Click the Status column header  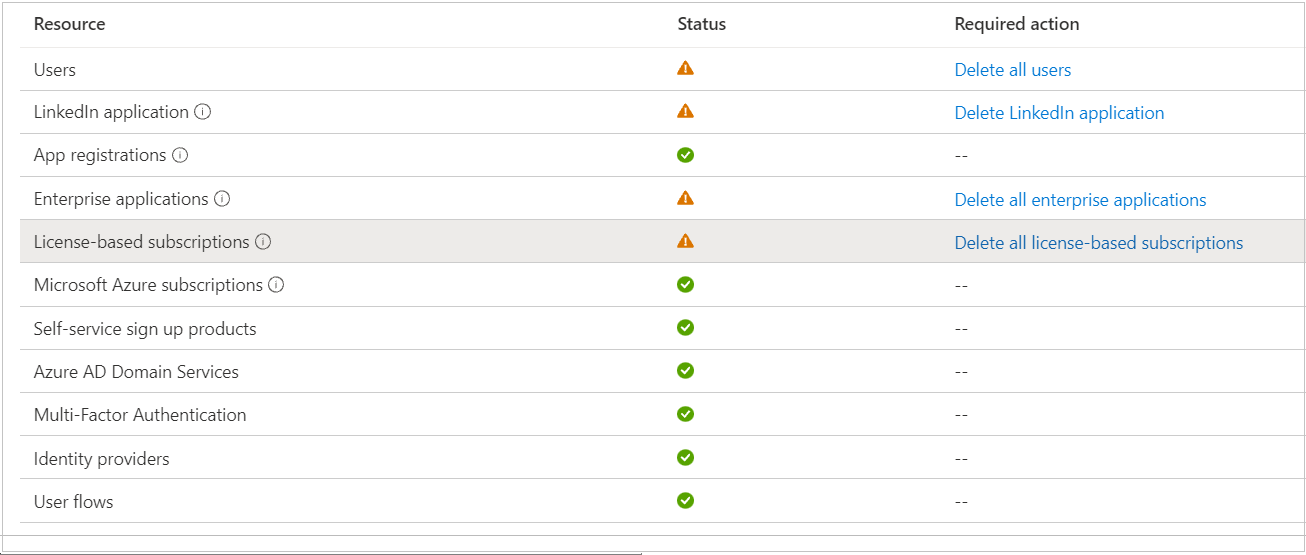pyautogui.click(x=702, y=24)
